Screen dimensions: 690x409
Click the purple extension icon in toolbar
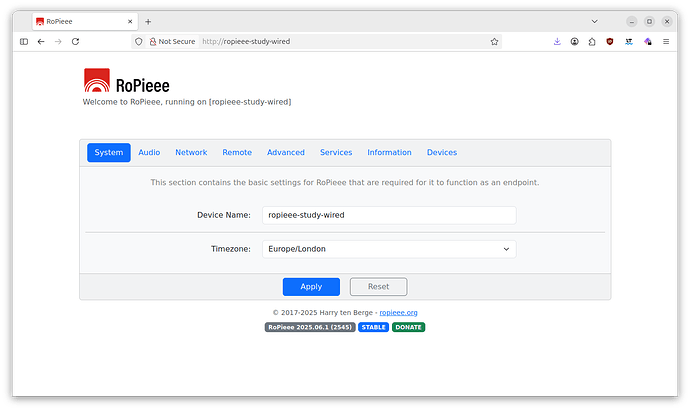[x=648, y=41]
